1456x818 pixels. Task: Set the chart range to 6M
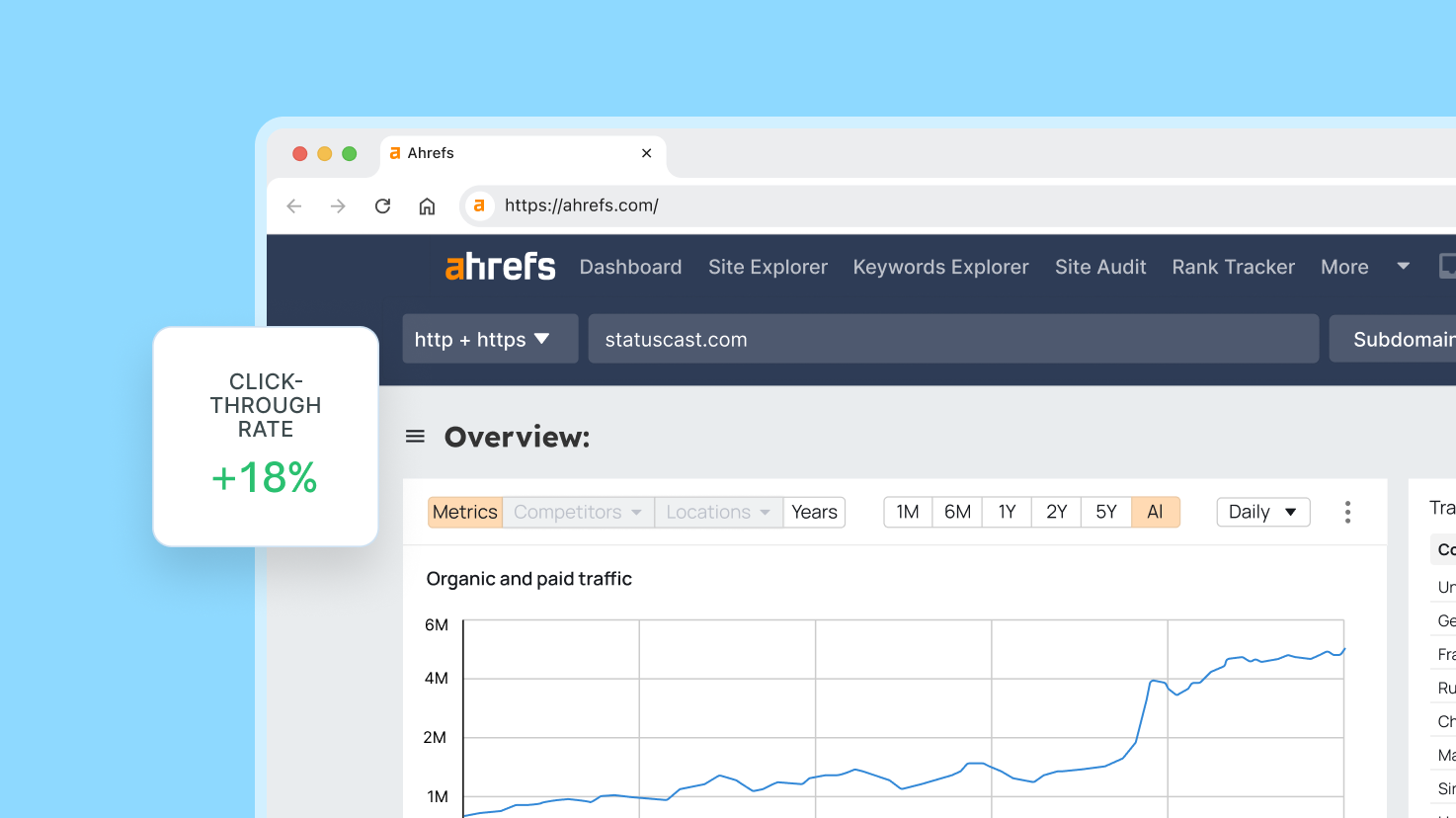(x=957, y=512)
